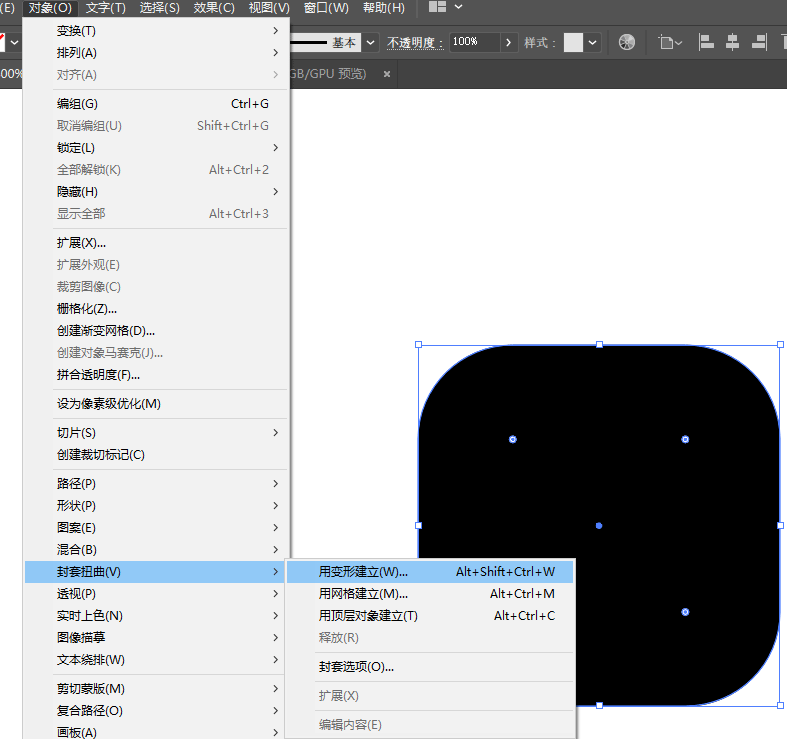The width and height of the screenshot is (787, 739).
Task: Close the document tab with the x
Action: (x=386, y=73)
